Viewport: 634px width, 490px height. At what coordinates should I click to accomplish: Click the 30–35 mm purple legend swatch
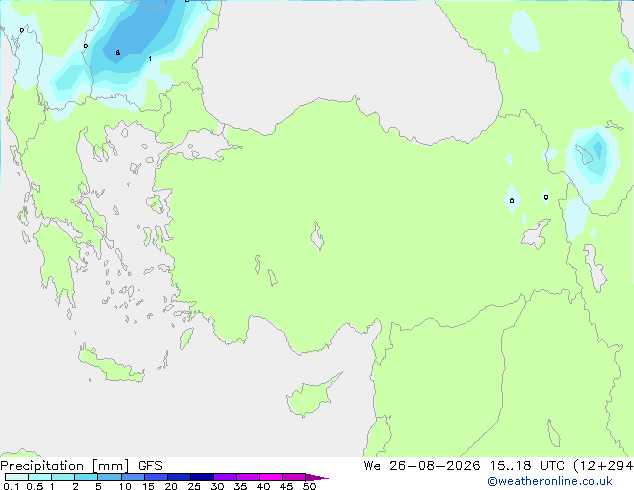pyautogui.click(x=224, y=477)
